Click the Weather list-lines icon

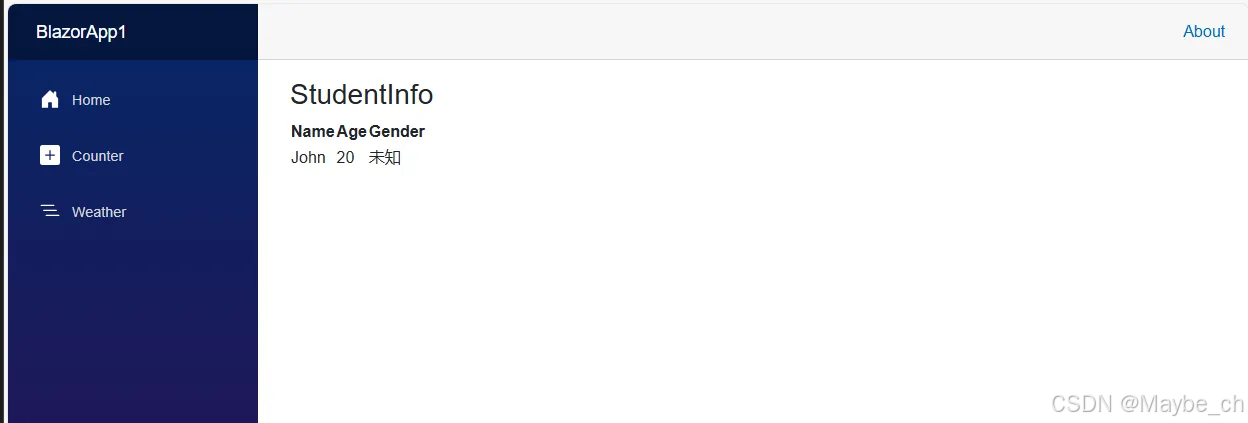49,211
